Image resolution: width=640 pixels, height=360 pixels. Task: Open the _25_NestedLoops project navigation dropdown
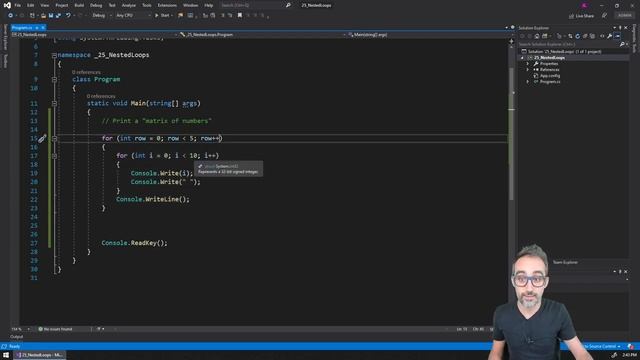(x=94, y=35)
